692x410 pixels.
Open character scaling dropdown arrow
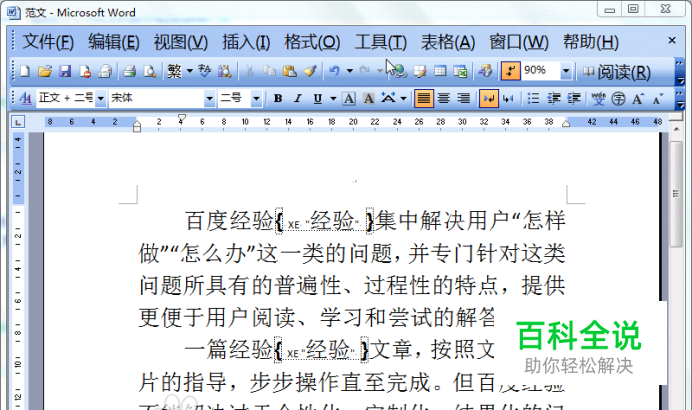[403, 98]
